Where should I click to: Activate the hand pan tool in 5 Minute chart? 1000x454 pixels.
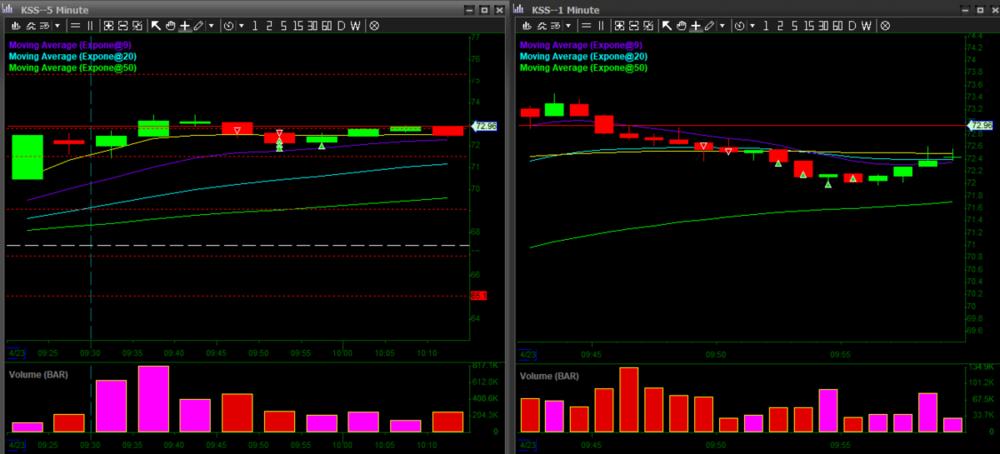coord(170,25)
